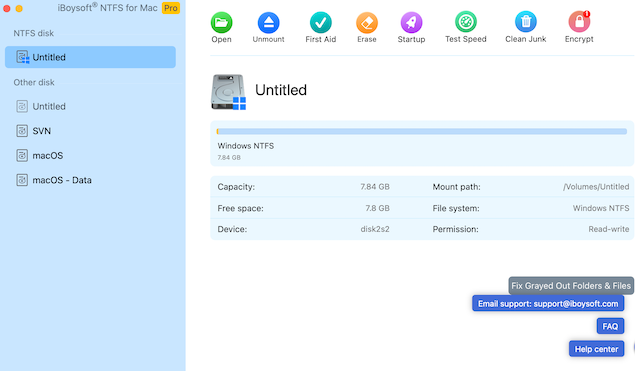Close the iBoysoft window
Viewport: 635px width, 371px height.
(x=6, y=8)
